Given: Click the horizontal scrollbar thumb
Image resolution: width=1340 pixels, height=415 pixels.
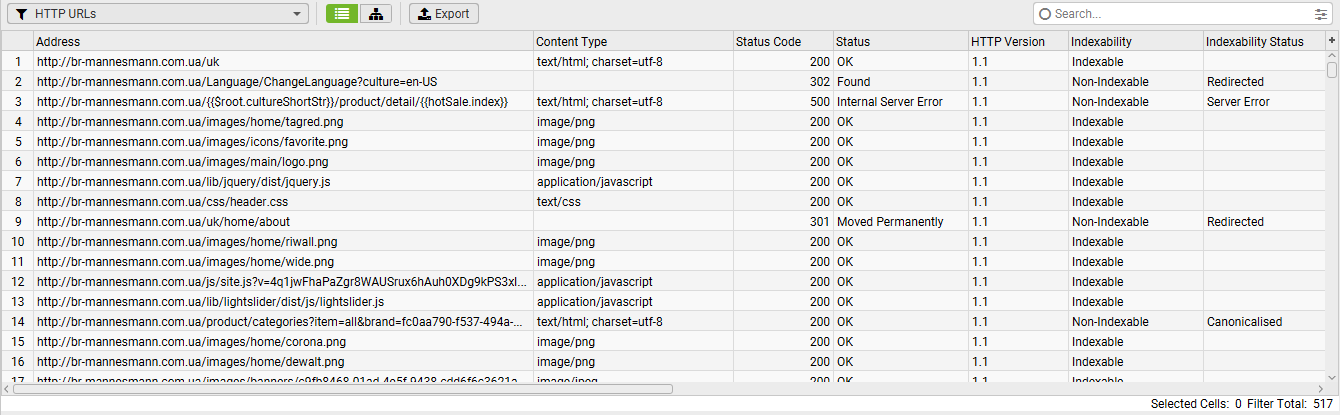Looking at the screenshot, I should 340,389.
